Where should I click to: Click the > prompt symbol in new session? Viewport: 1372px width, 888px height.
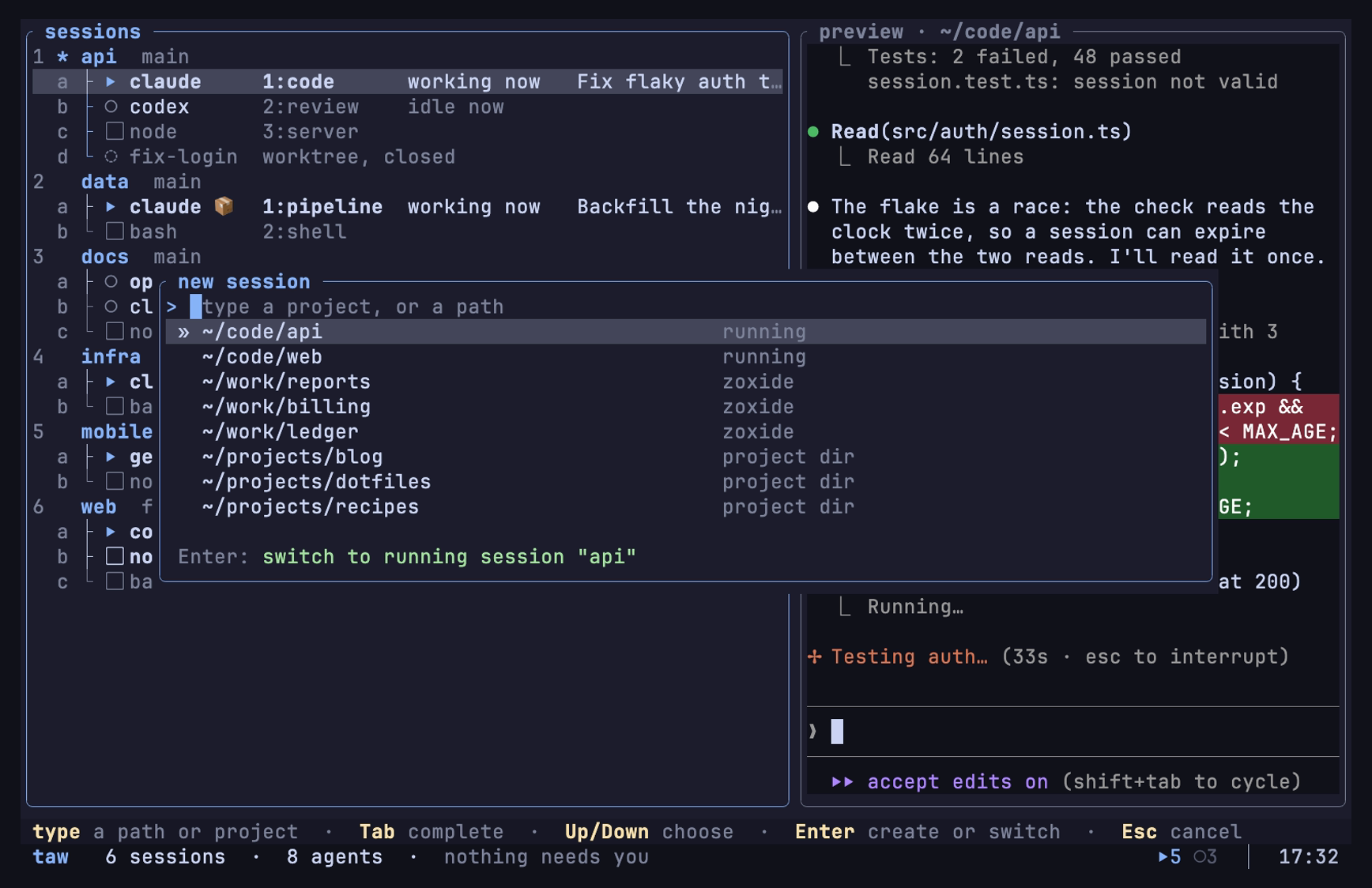point(171,307)
